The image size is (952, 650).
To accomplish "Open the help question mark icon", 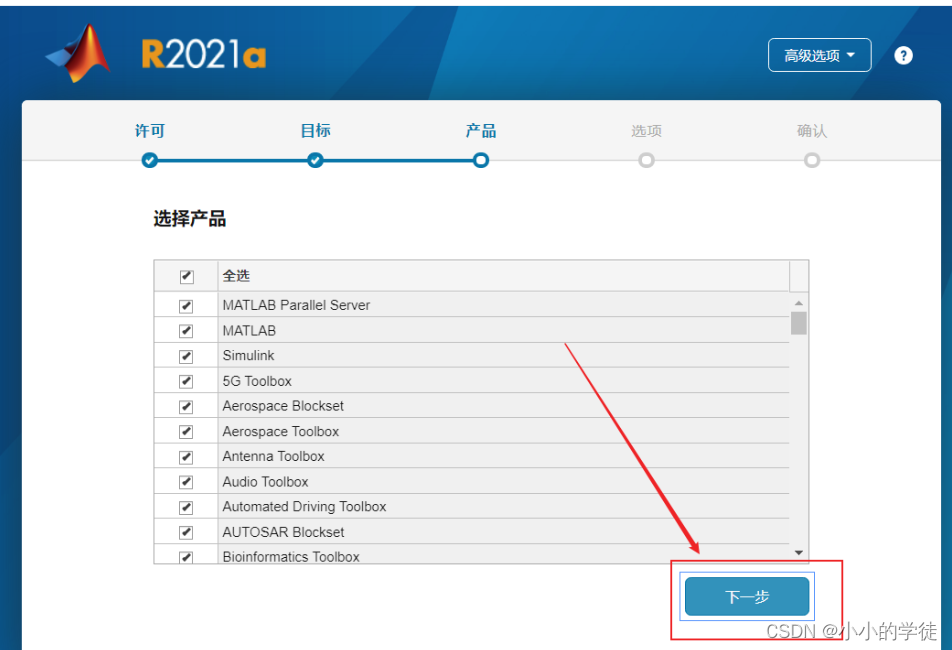I will [903, 56].
